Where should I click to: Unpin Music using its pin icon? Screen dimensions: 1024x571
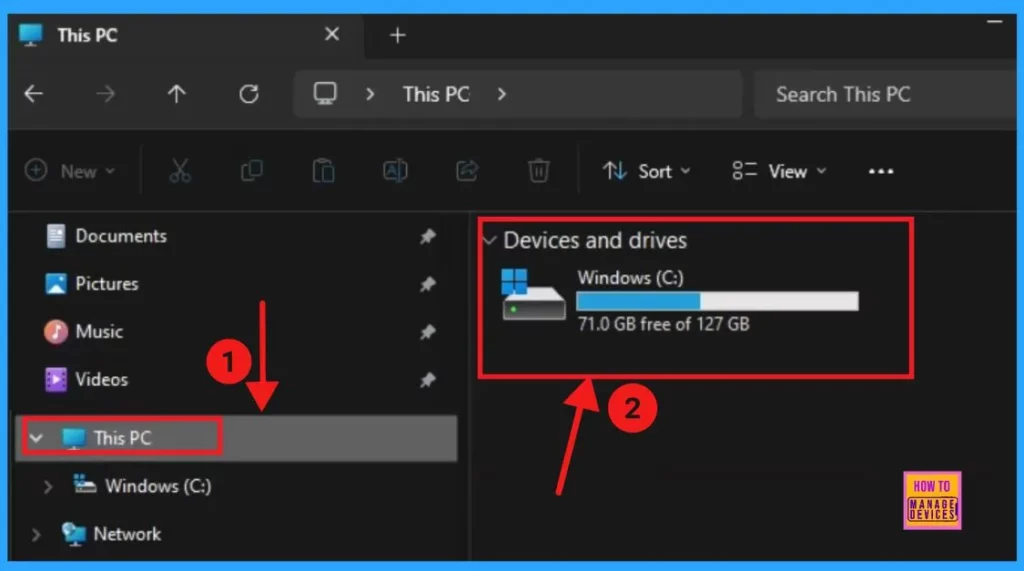click(428, 332)
